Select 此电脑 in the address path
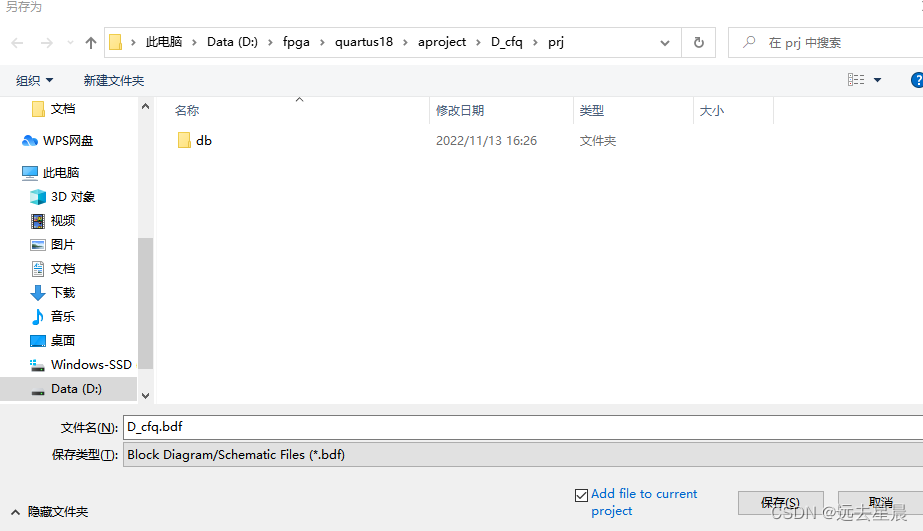The width and height of the screenshot is (923, 531). 164,42
